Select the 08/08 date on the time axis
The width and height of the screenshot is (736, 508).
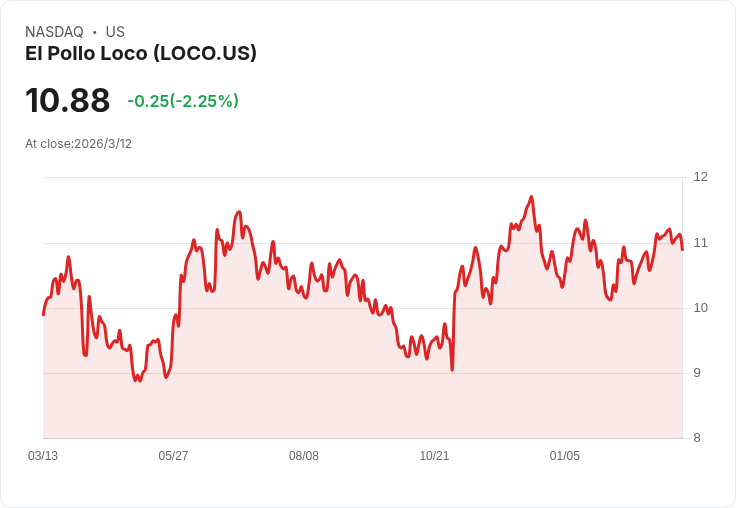coord(304,456)
